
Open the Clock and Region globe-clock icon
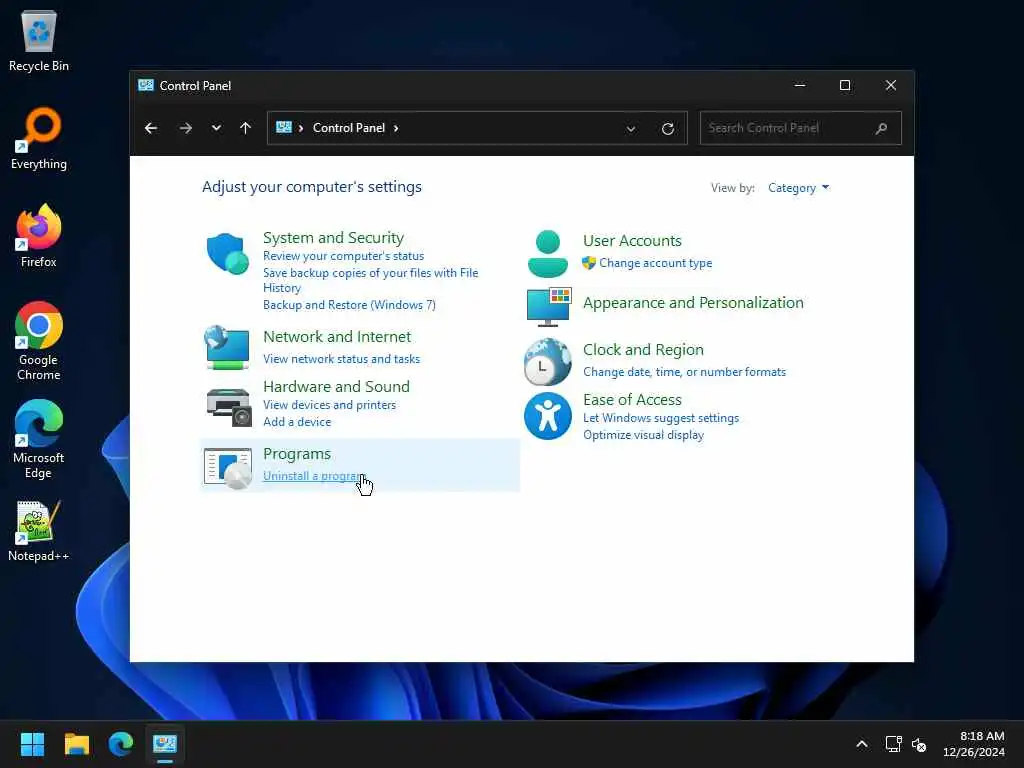tap(547, 361)
